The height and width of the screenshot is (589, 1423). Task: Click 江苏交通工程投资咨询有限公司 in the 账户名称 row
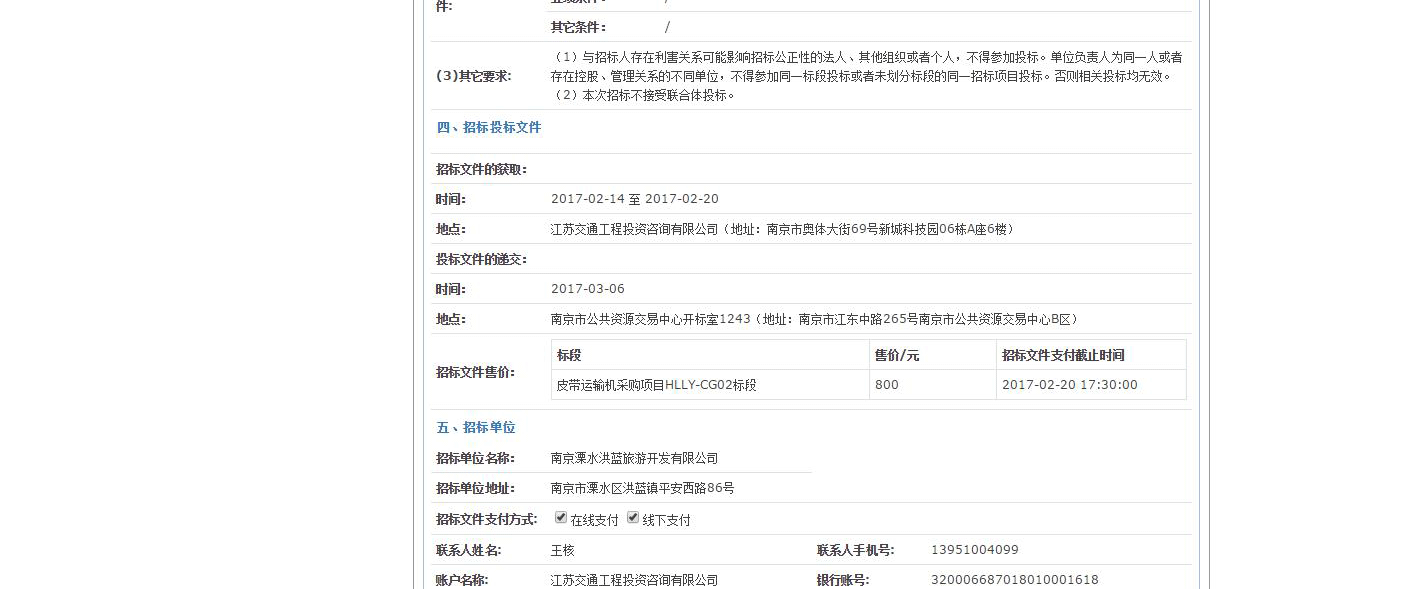[x=635, y=580]
